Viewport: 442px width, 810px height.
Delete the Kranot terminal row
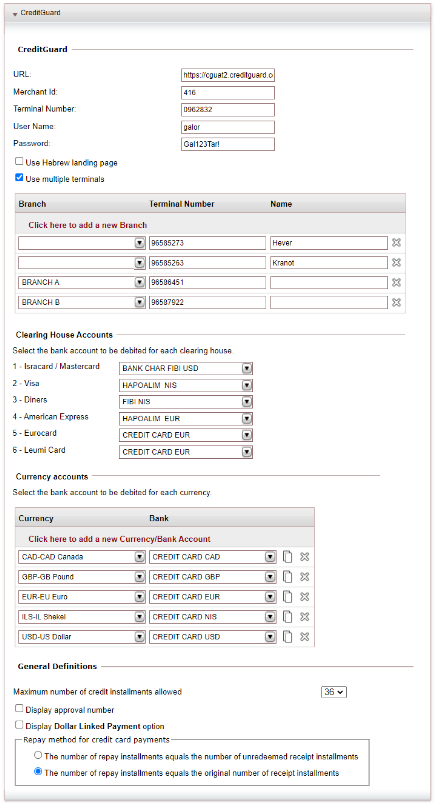(396, 262)
